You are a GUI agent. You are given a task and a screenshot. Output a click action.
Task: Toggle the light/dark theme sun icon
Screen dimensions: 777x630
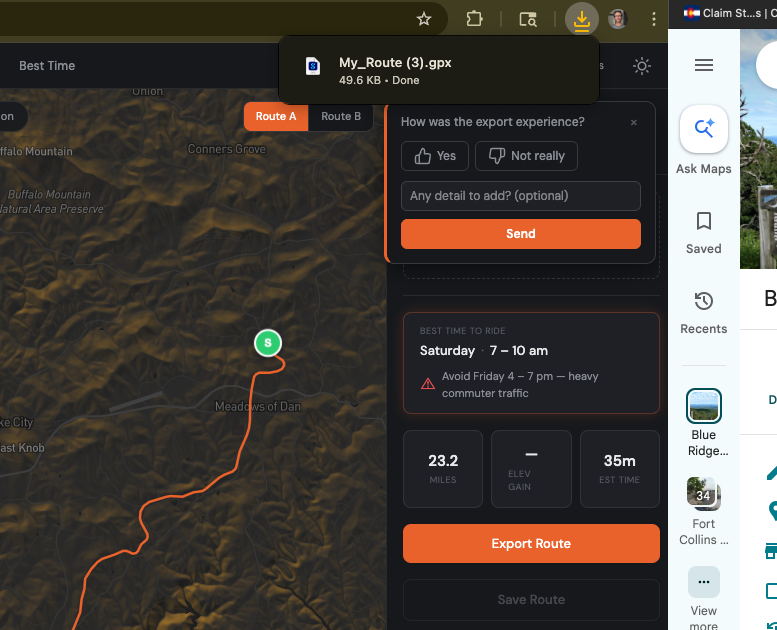pyautogui.click(x=642, y=66)
